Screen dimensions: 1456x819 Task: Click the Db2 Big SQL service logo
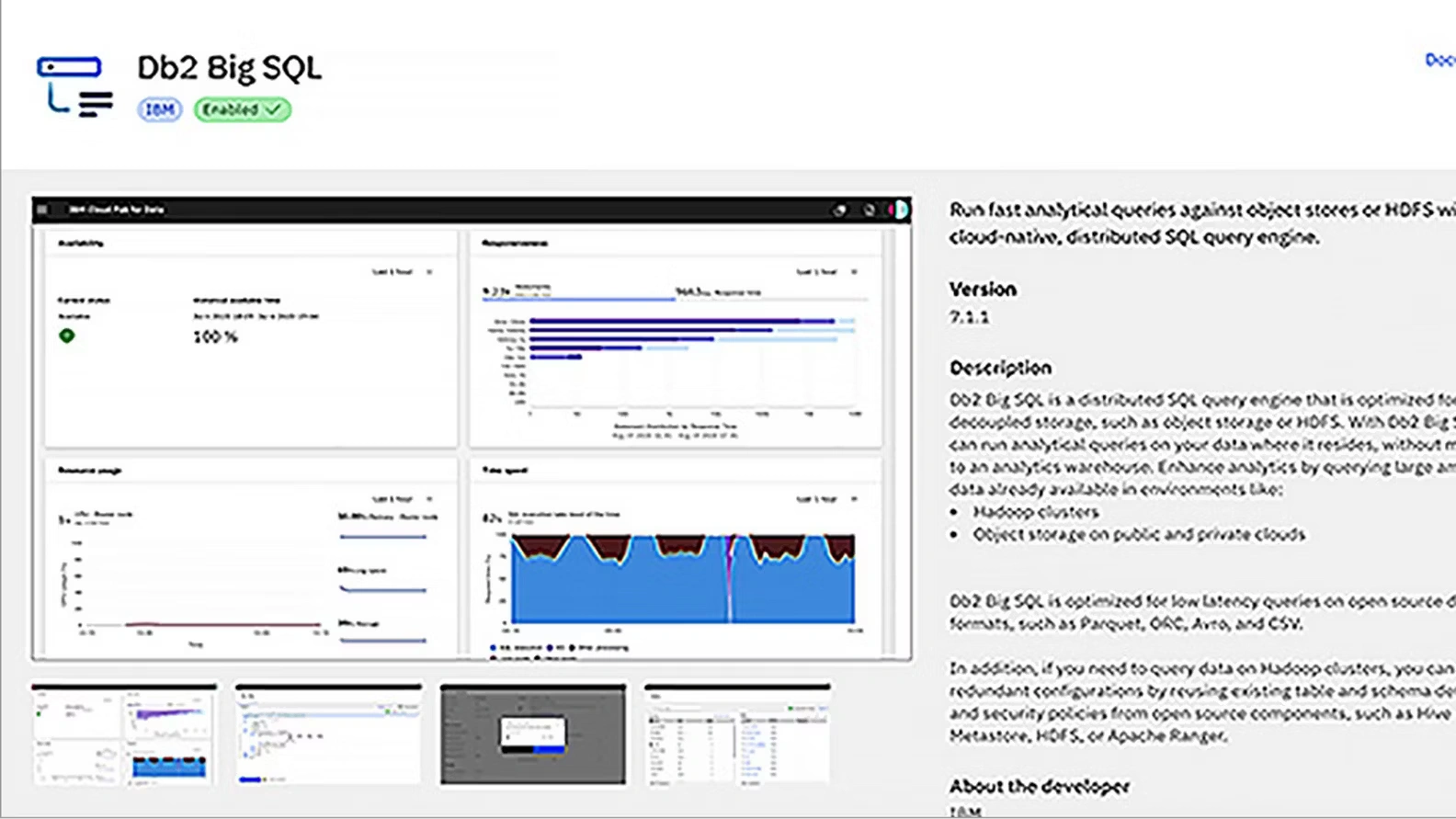tap(74, 86)
